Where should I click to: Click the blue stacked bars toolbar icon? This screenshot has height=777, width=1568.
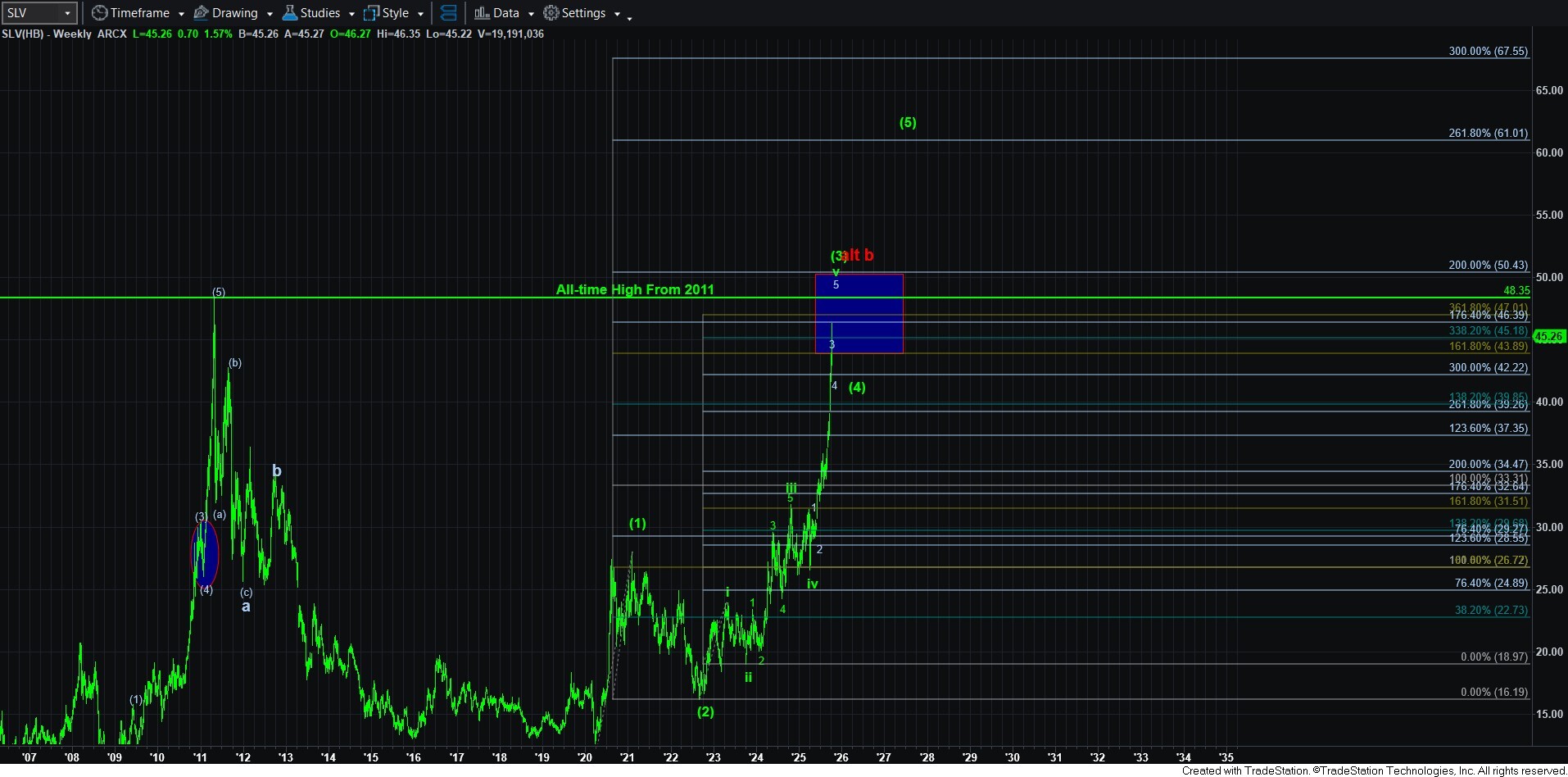tap(448, 13)
